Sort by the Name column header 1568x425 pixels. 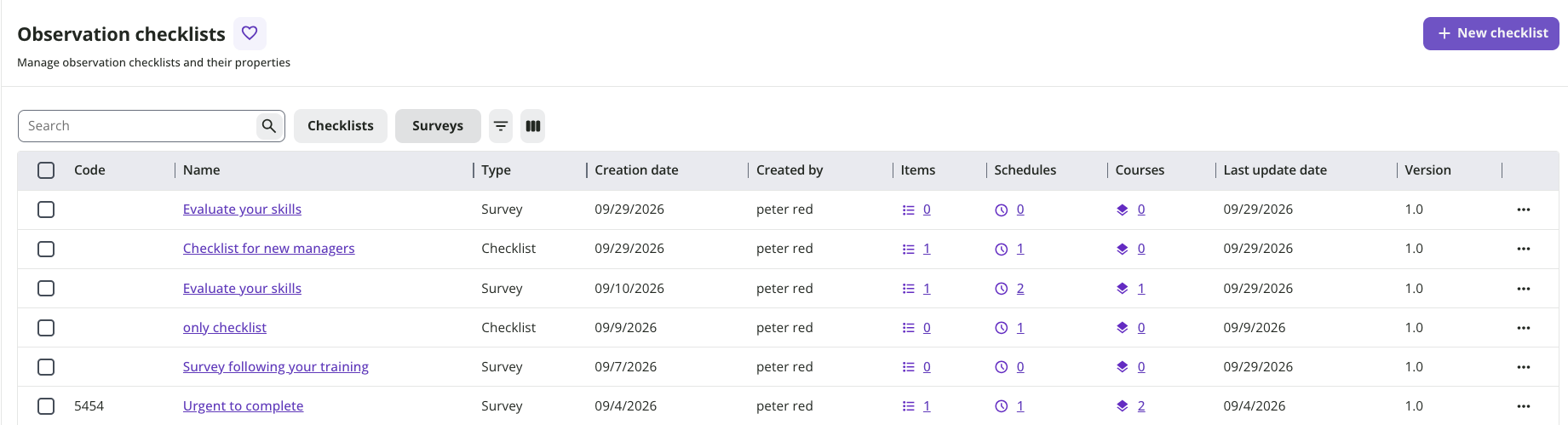click(x=202, y=170)
